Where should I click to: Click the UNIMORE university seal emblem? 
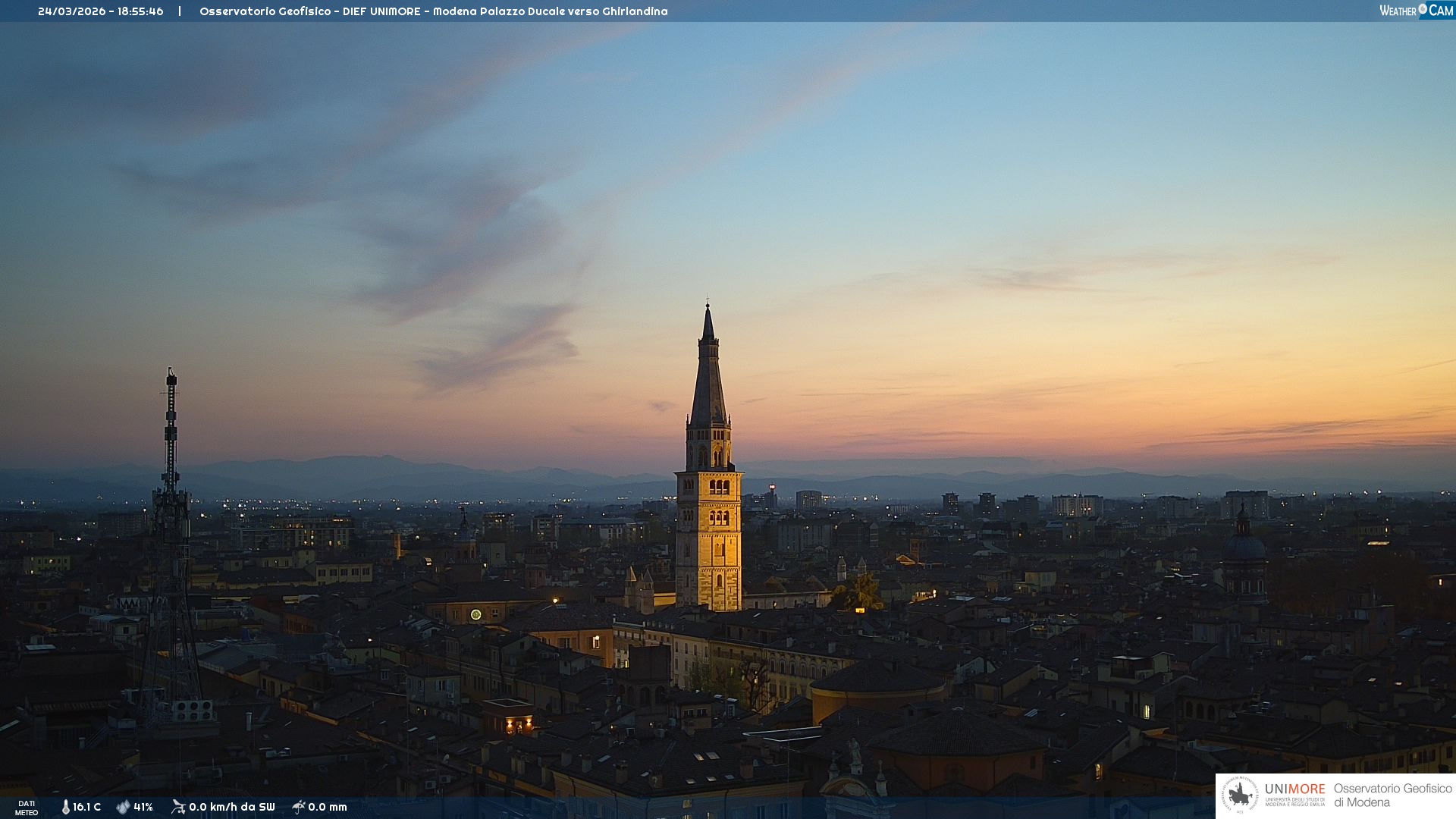[1241, 795]
